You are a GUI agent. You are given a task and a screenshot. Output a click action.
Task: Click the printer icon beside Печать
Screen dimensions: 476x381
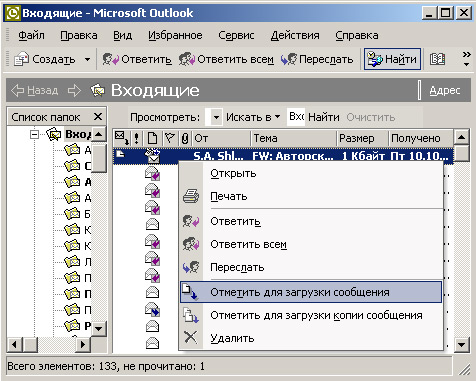[x=191, y=196]
